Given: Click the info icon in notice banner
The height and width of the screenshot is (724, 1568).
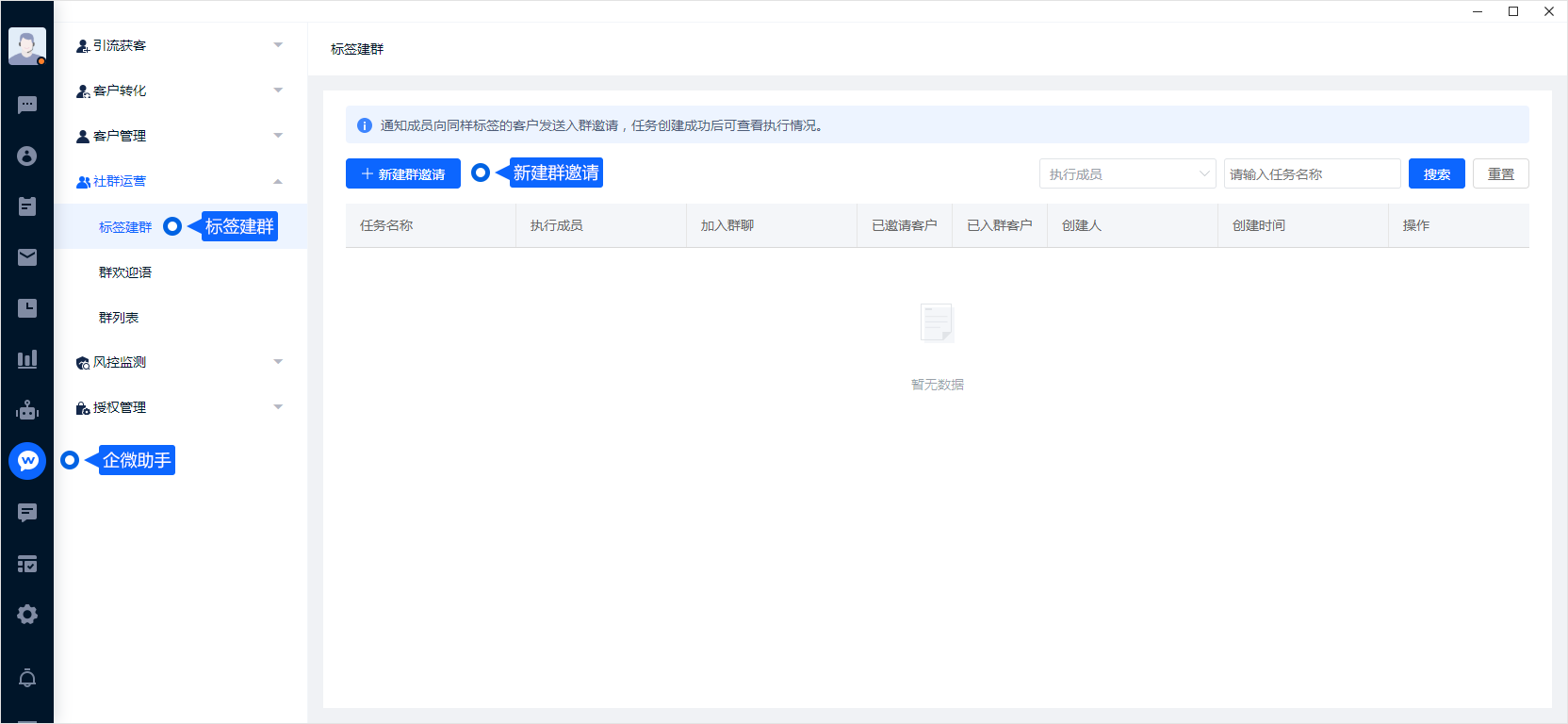Looking at the screenshot, I should click(365, 125).
